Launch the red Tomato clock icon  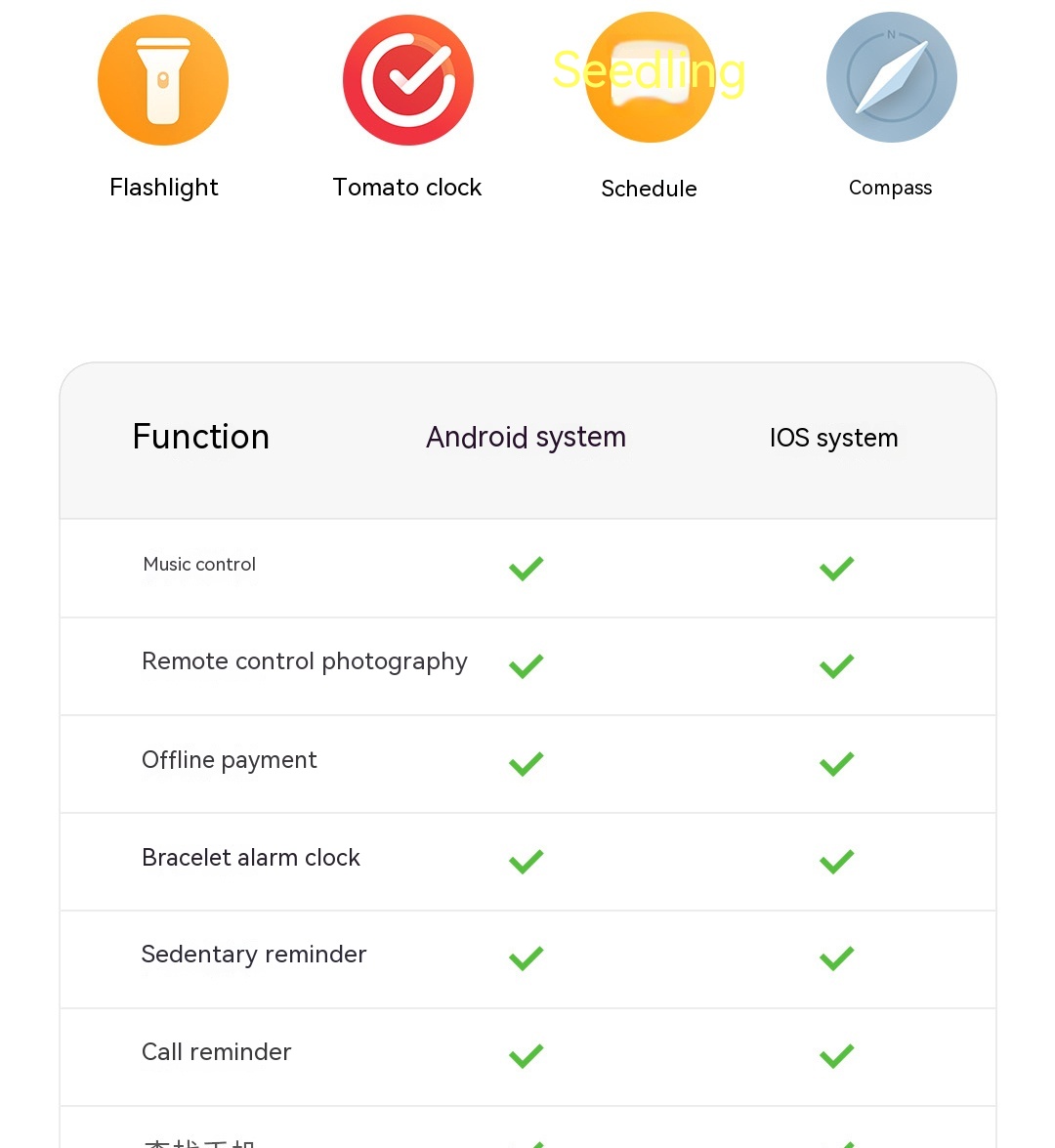coord(407,80)
